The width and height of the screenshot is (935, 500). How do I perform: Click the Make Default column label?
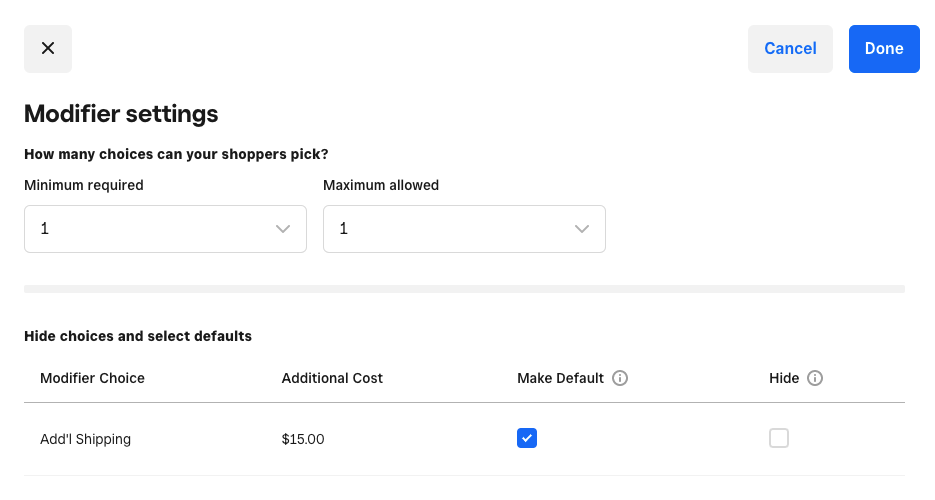560,378
